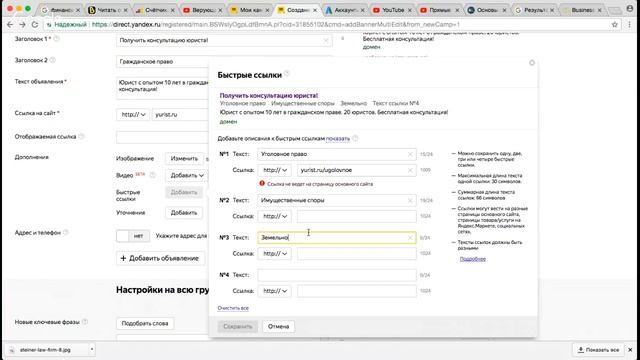
Task: Open the http:// dropdown for Ссылка на сайт
Action: [133, 115]
